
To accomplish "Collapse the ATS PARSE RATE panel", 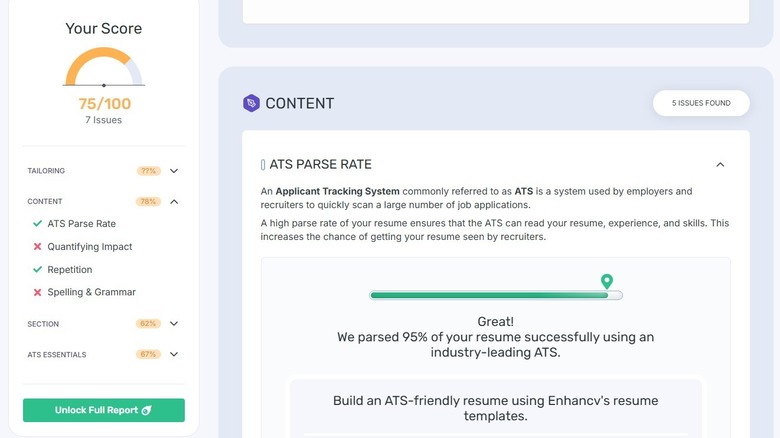I will [x=720, y=165].
